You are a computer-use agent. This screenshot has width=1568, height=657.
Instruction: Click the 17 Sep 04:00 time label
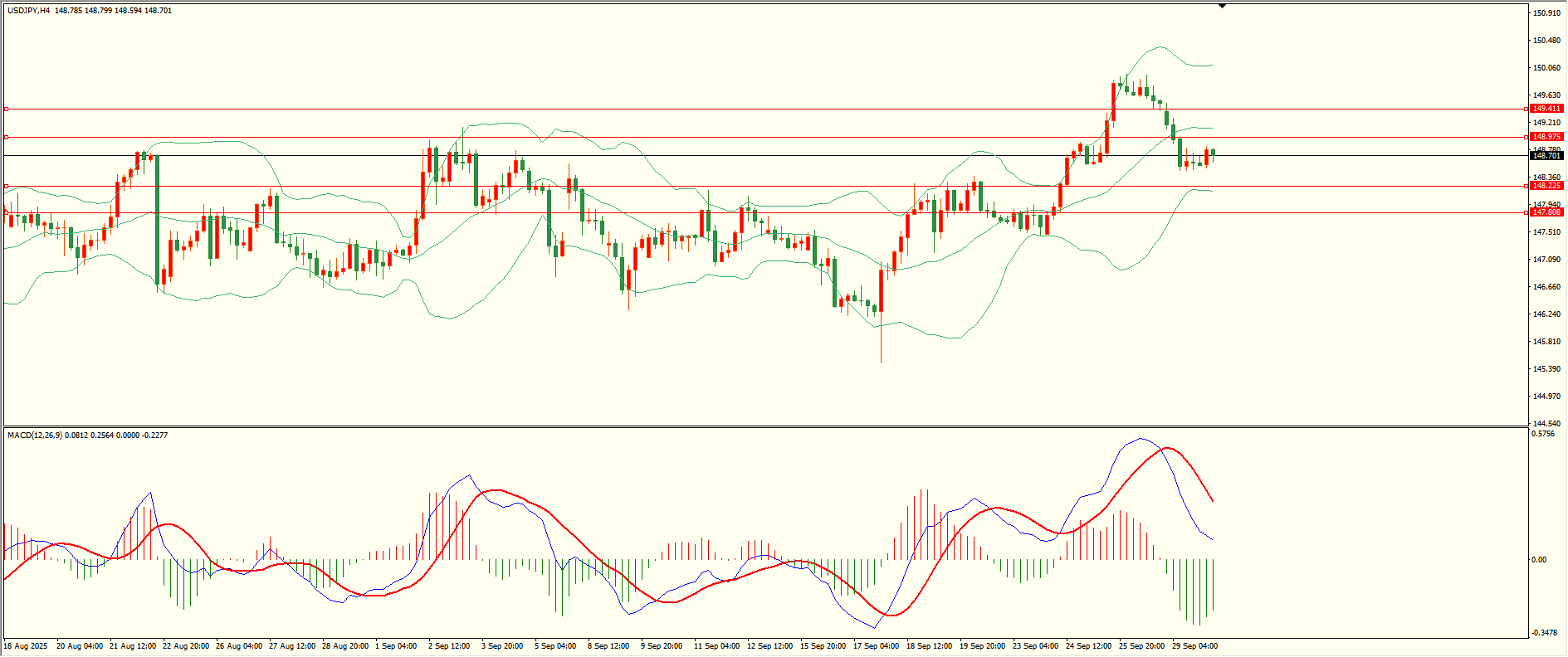[876, 646]
